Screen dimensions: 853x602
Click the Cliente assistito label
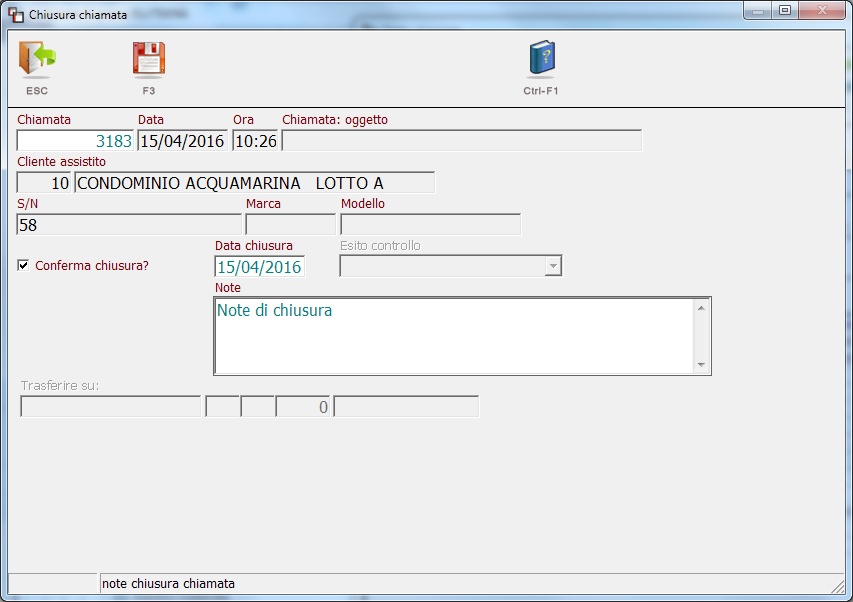61,162
